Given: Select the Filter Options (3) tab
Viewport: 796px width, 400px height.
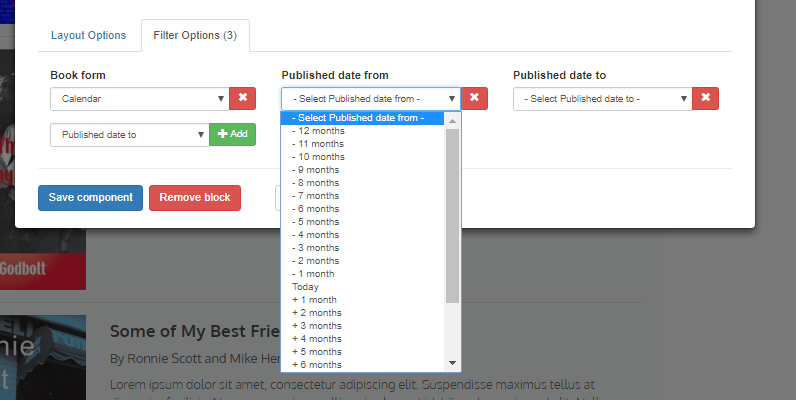Looking at the screenshot, I should pos(195,35).
